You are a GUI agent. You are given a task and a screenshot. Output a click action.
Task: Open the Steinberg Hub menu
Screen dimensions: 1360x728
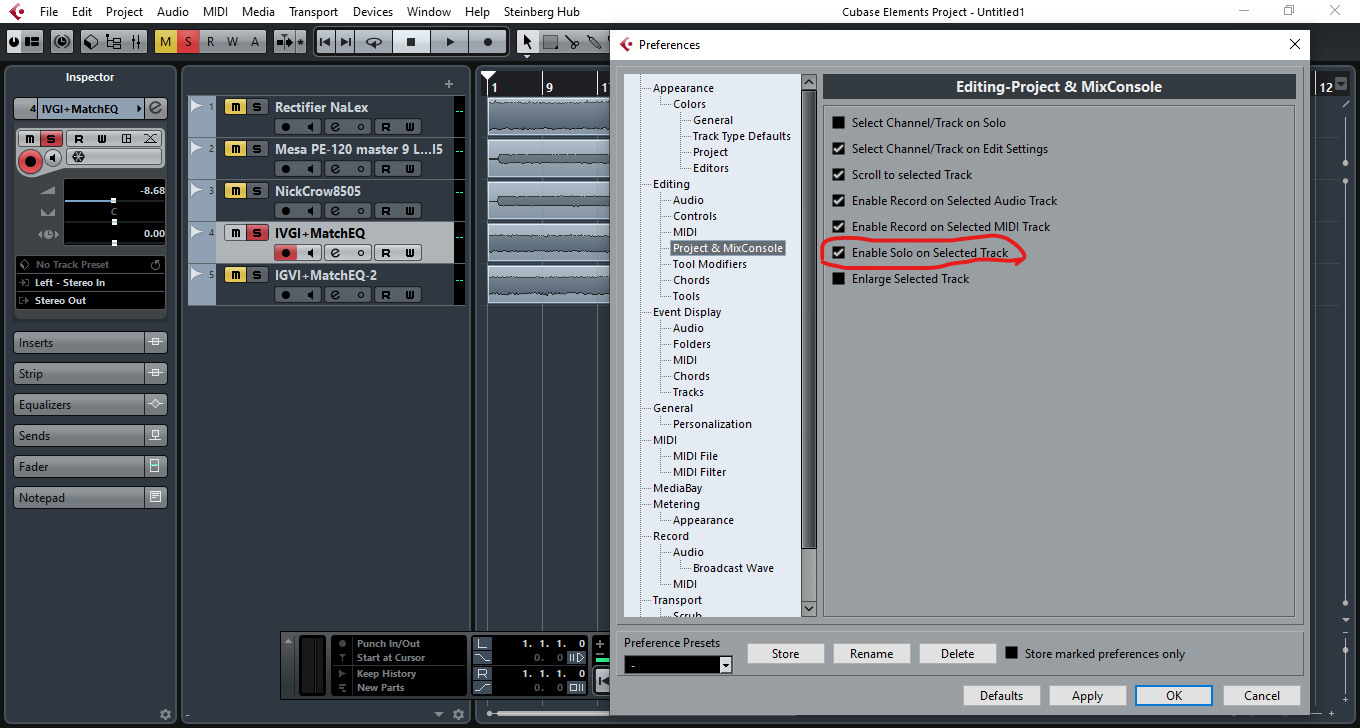542,12
